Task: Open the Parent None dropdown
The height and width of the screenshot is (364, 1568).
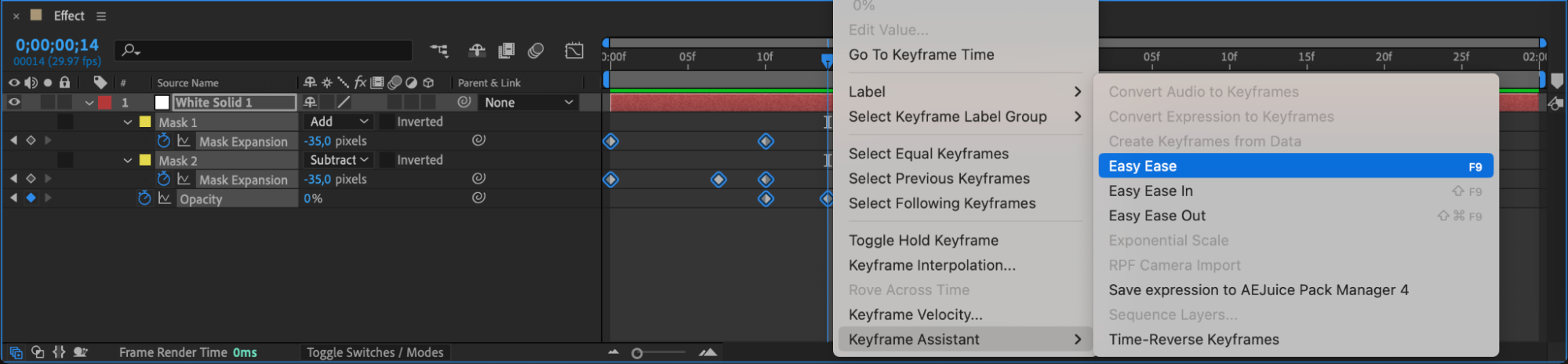Action: [x=529, y=103]
